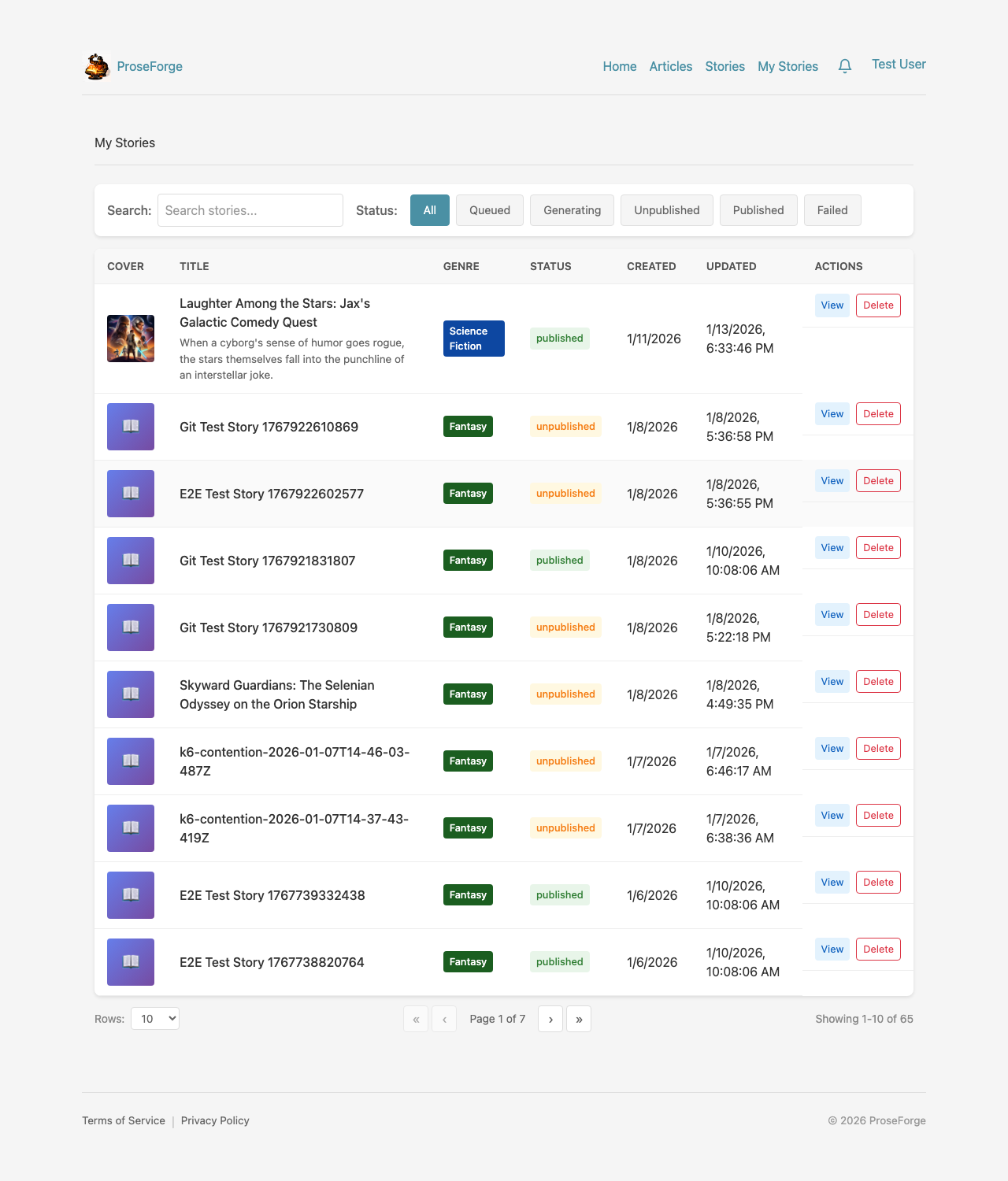Click book cover icon for Skyward Guardians story
Screen dimensions: 1008x1181
(x=131, y=694)
